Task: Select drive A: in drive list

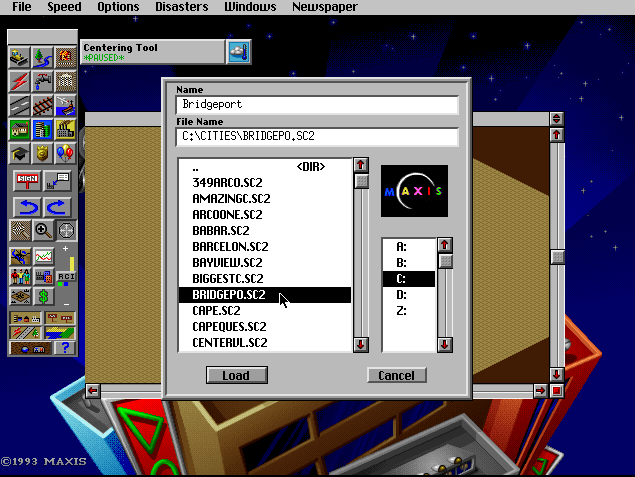Action: (402, 246)
